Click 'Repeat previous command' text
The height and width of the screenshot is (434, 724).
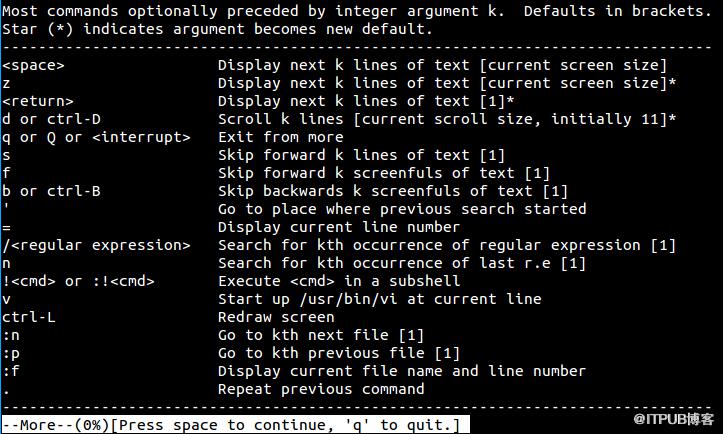(x=321, y=389)
